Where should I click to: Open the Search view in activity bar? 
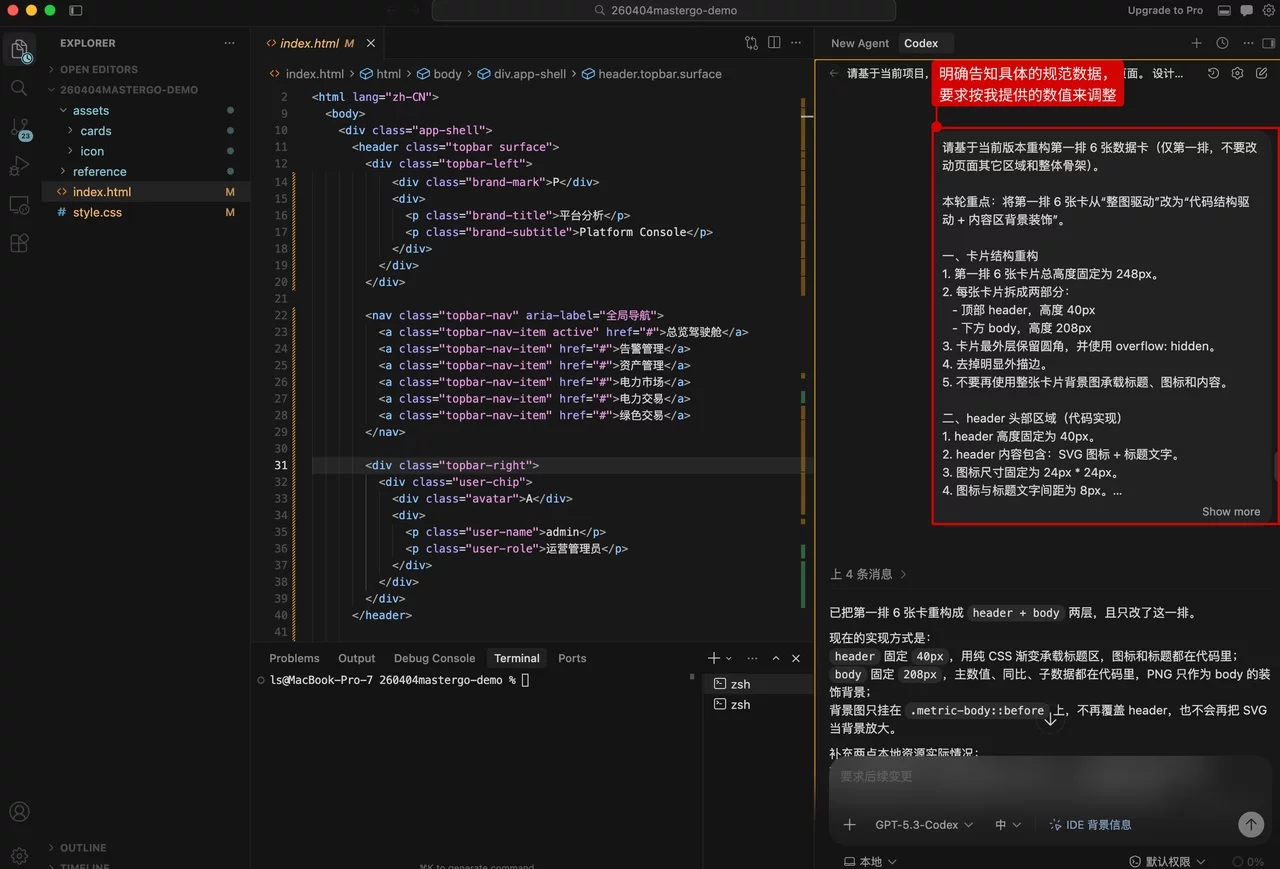pyautogui.click(x=19, y=88)
